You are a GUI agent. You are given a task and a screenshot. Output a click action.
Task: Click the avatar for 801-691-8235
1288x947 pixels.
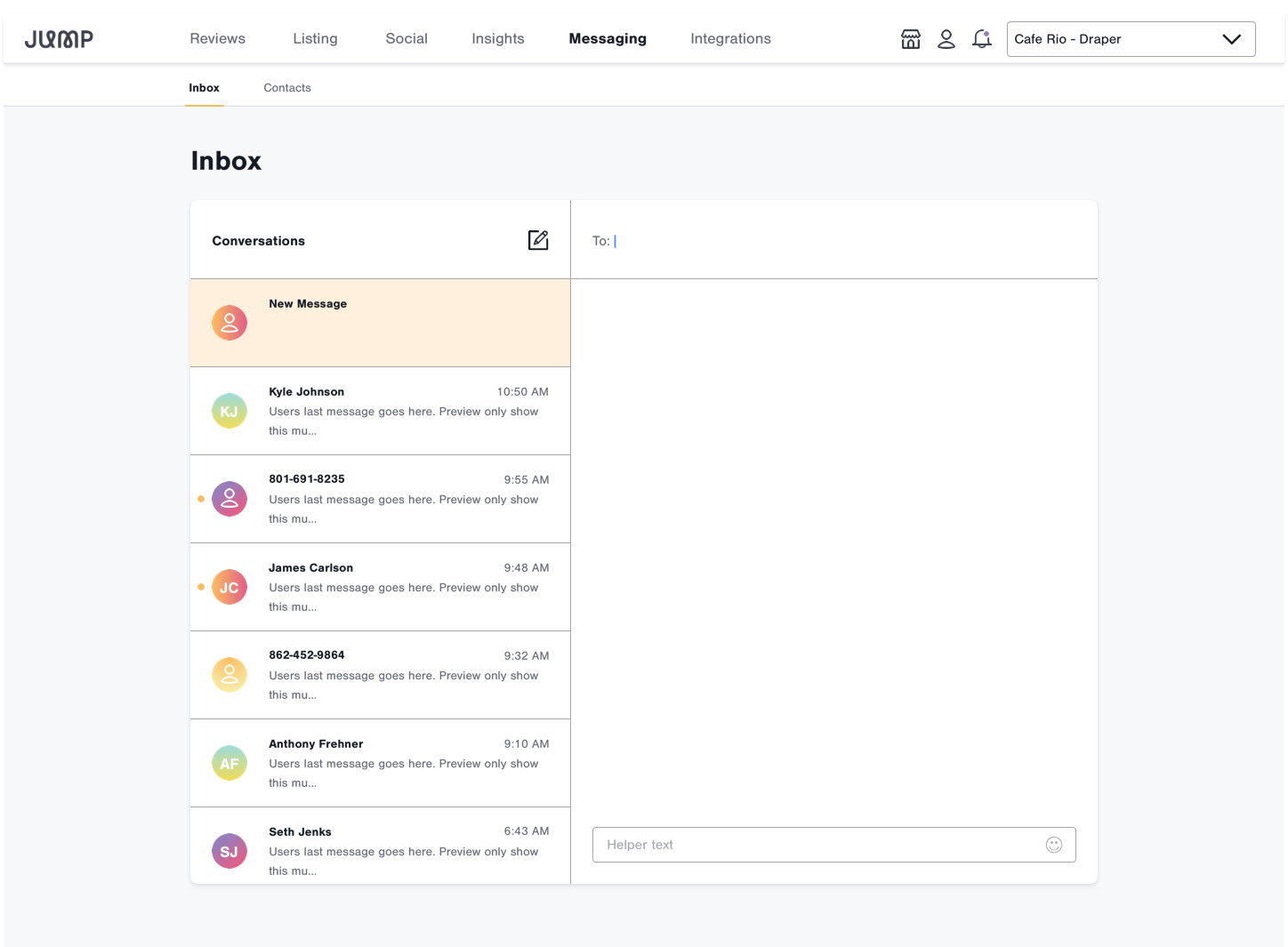(x=229, y=499)
